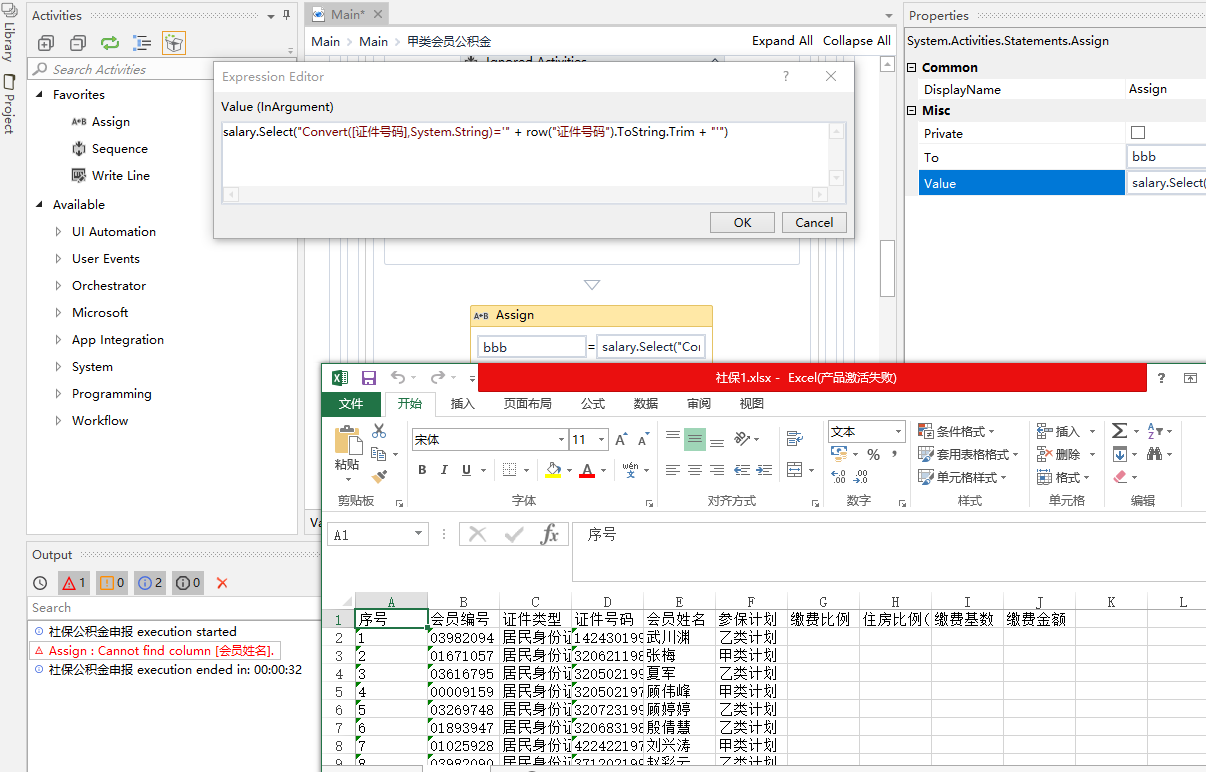
Task: Expand the UI Automation activities node
Action: (58, 232)
